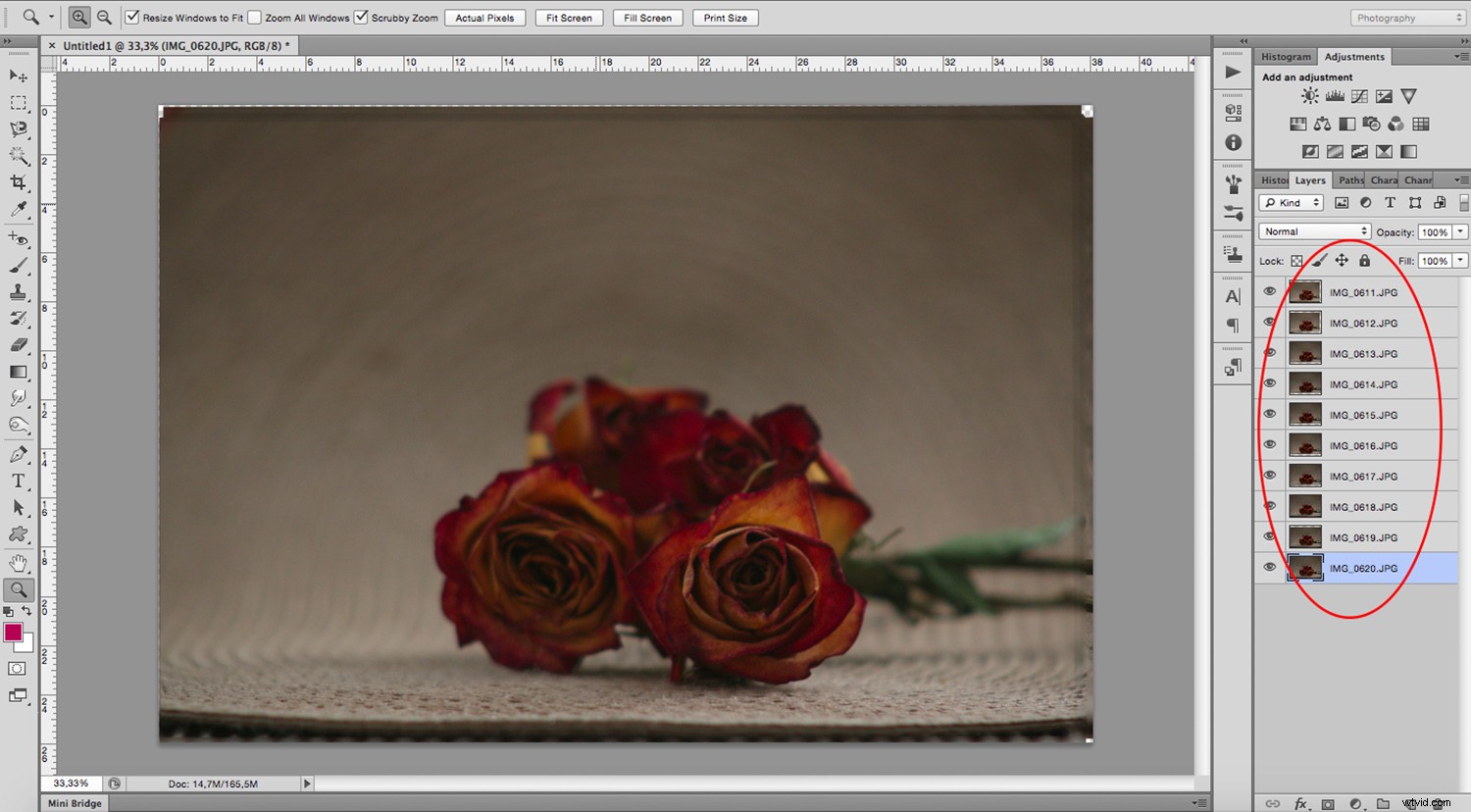The height and width of the screenshot is (812, 1471).
Task: Click the foreground color swatch
Action: [x=14, y=634]
